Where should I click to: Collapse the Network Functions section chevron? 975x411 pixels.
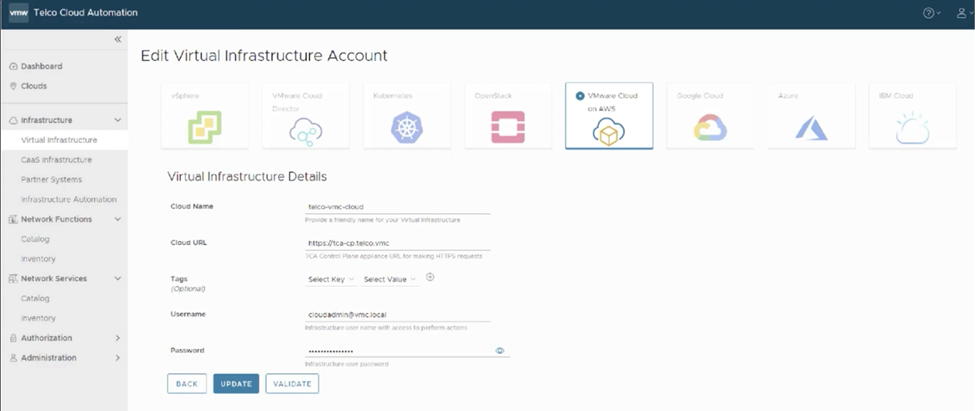point(118,219)
